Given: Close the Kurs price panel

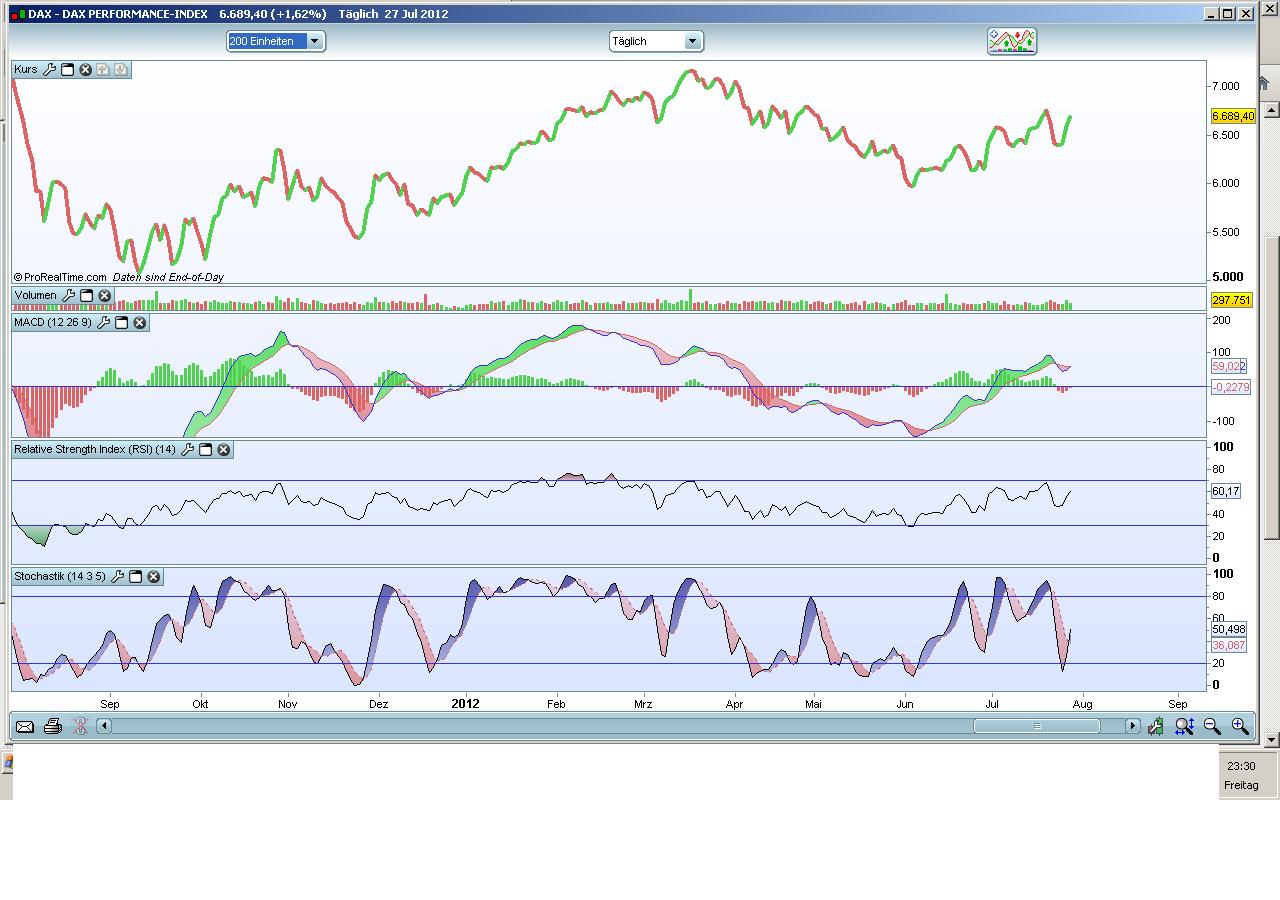Looking at the screenshot, I should pyautogui.click(x=86, y=70).
